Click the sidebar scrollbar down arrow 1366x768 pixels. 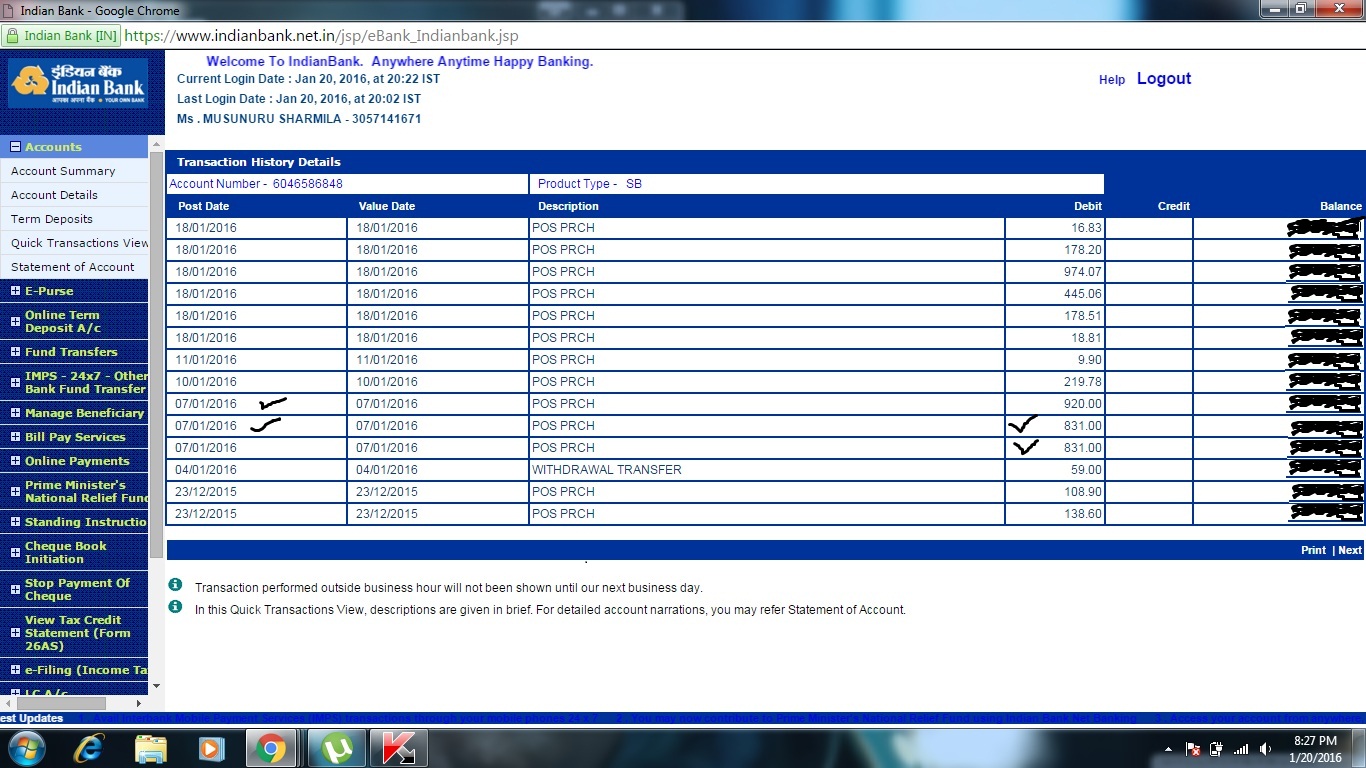[x=156, y=686]
